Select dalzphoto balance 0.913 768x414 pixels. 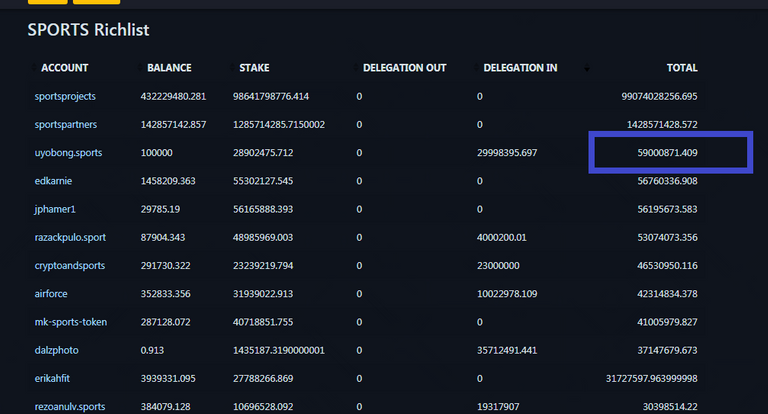(152, 350)
